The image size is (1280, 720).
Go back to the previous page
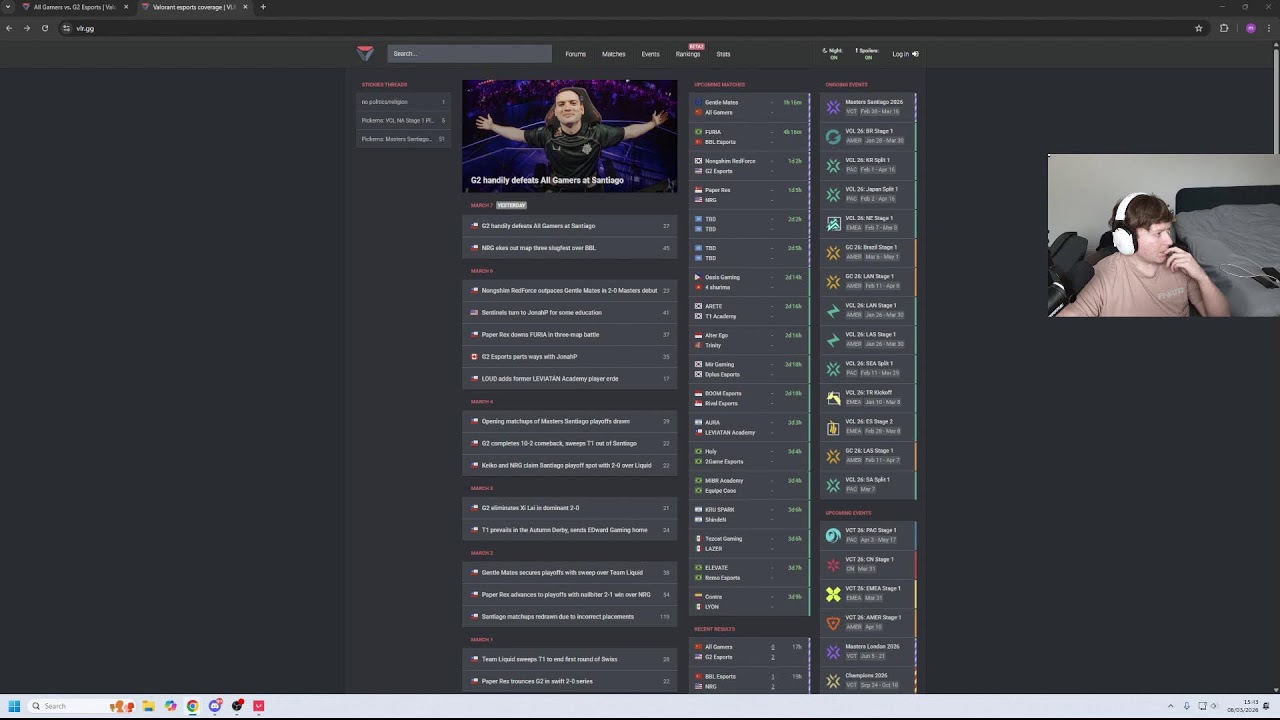click(x=9, y=28)
